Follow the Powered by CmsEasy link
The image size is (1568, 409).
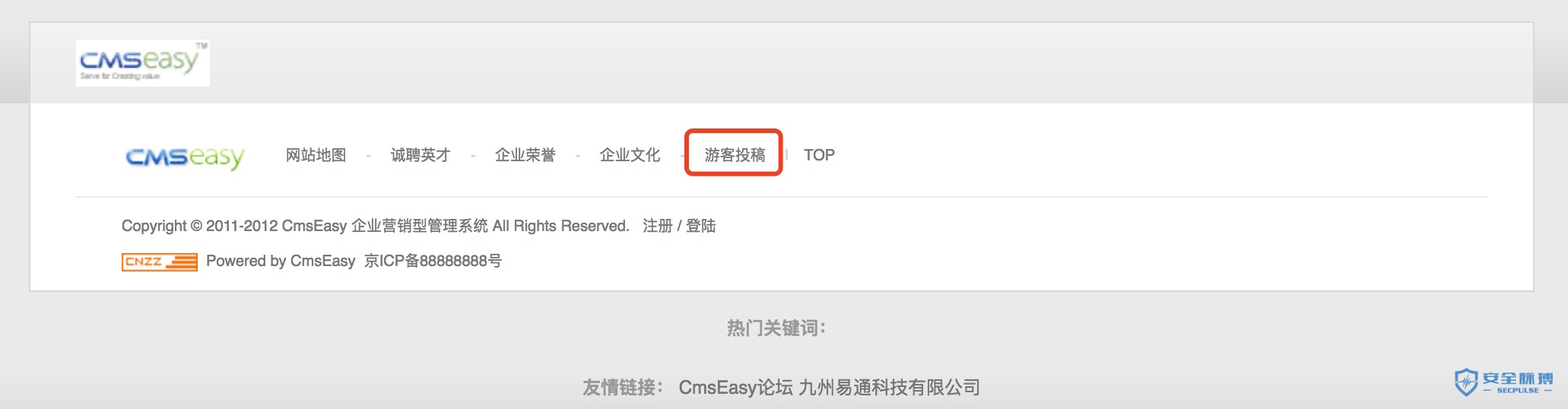click(281, 261)
